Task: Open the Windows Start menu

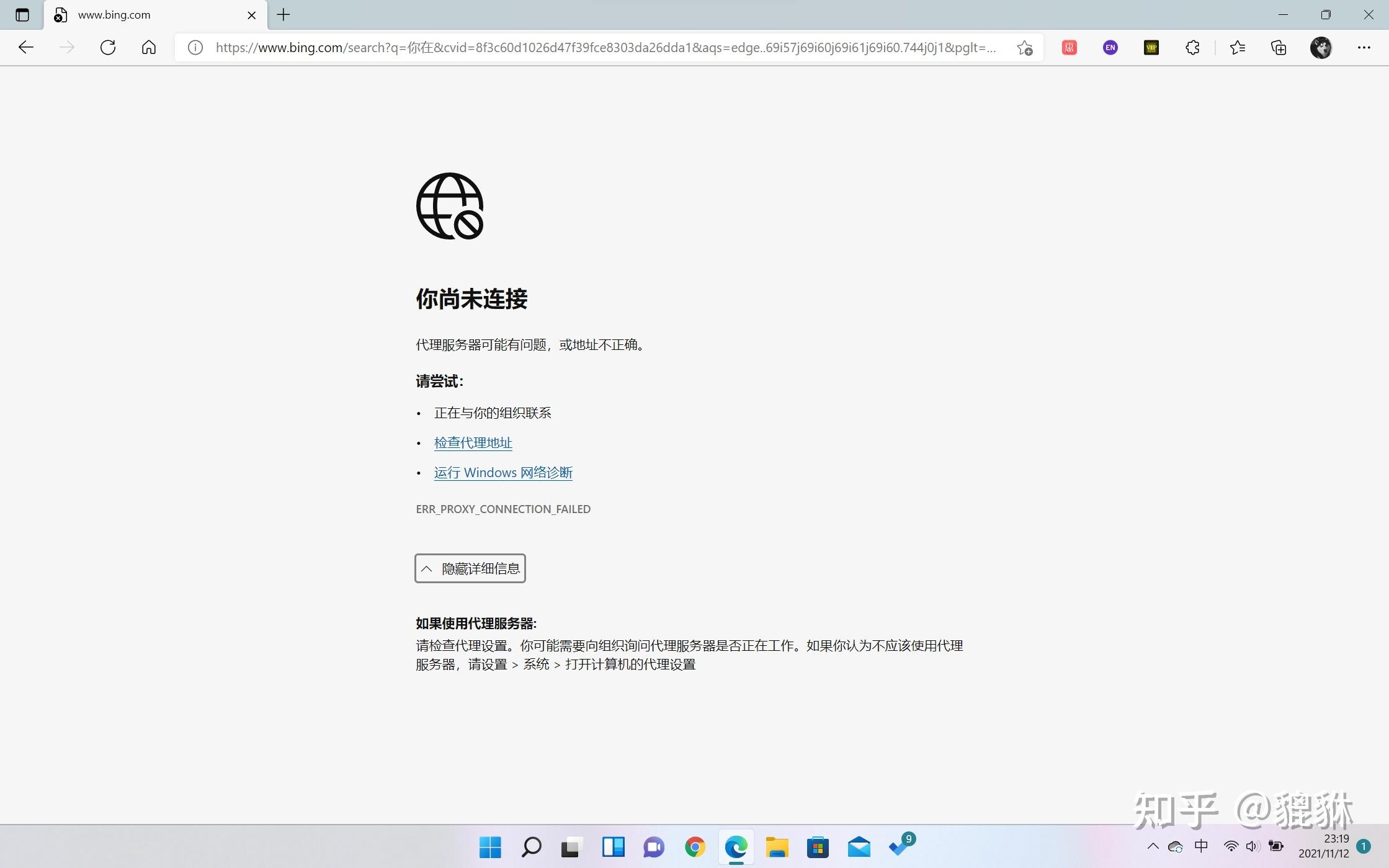Action: click(x=490, y=846)
